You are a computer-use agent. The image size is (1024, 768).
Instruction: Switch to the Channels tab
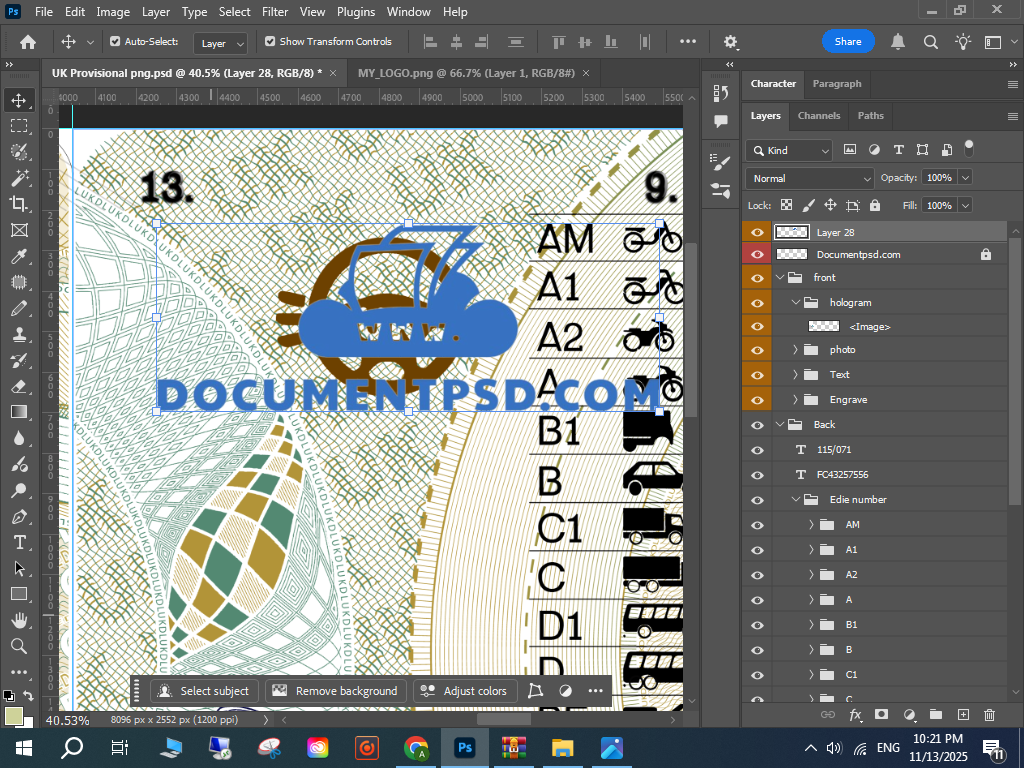(x=818, y=116)
